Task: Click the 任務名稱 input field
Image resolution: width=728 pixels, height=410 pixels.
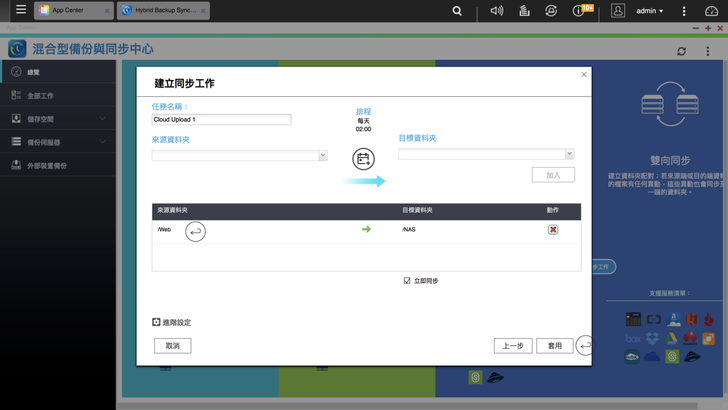Action: (x=221, y=120)
